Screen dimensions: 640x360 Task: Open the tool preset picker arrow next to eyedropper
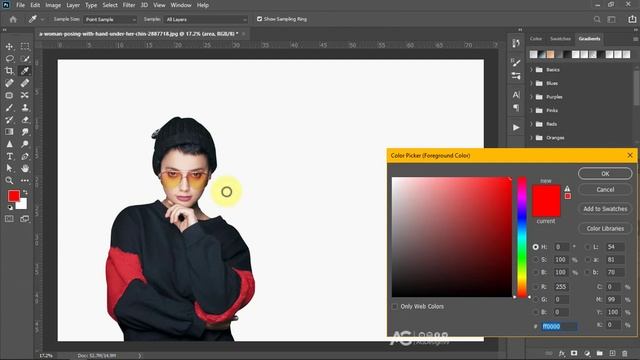(42, 19)
